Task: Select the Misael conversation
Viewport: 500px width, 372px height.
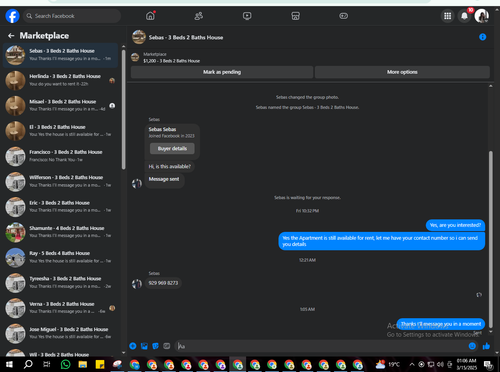Action: [x=61, y=106]
